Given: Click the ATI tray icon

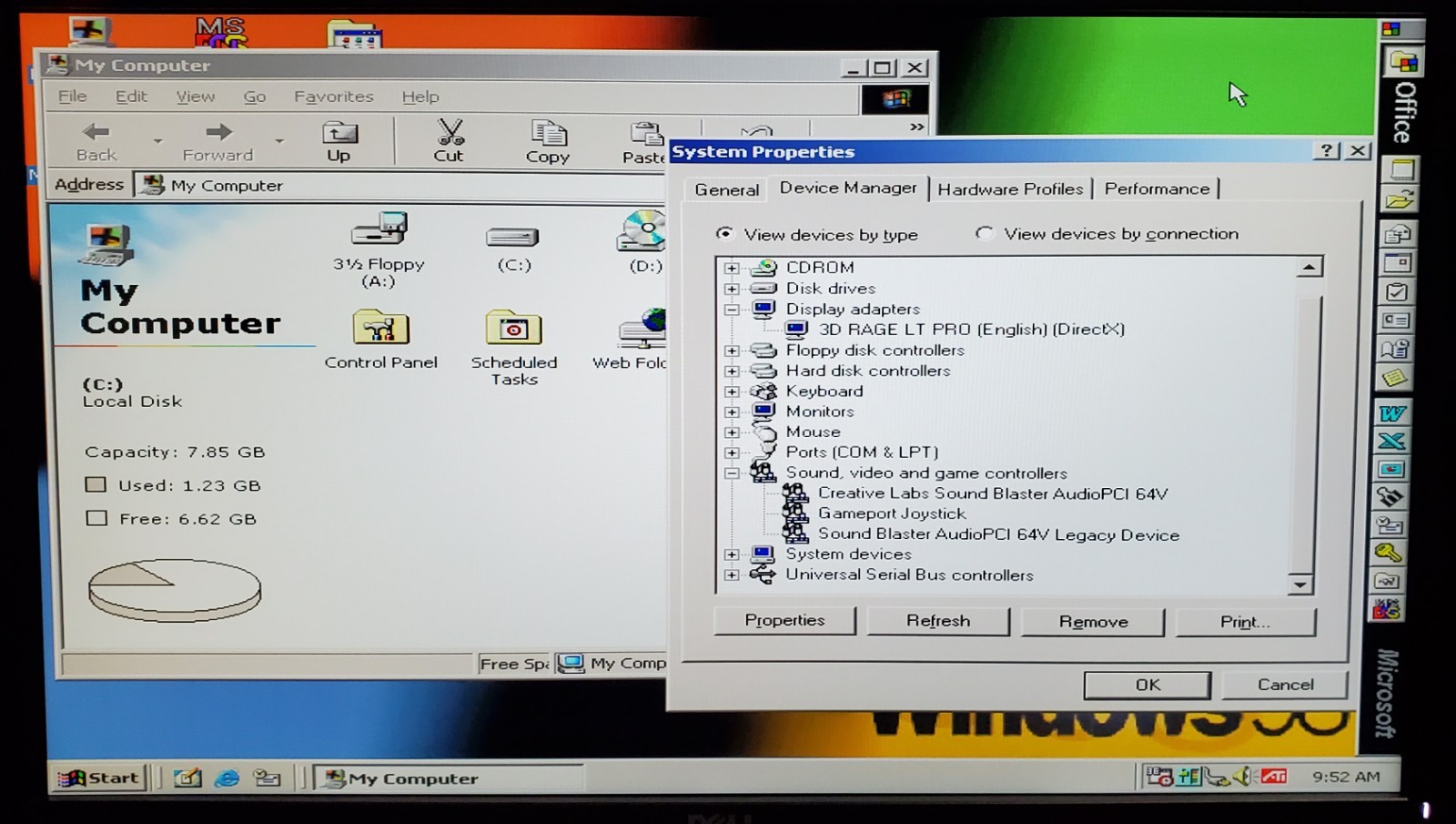Looking at the screenshot, I should [1273, 776].
